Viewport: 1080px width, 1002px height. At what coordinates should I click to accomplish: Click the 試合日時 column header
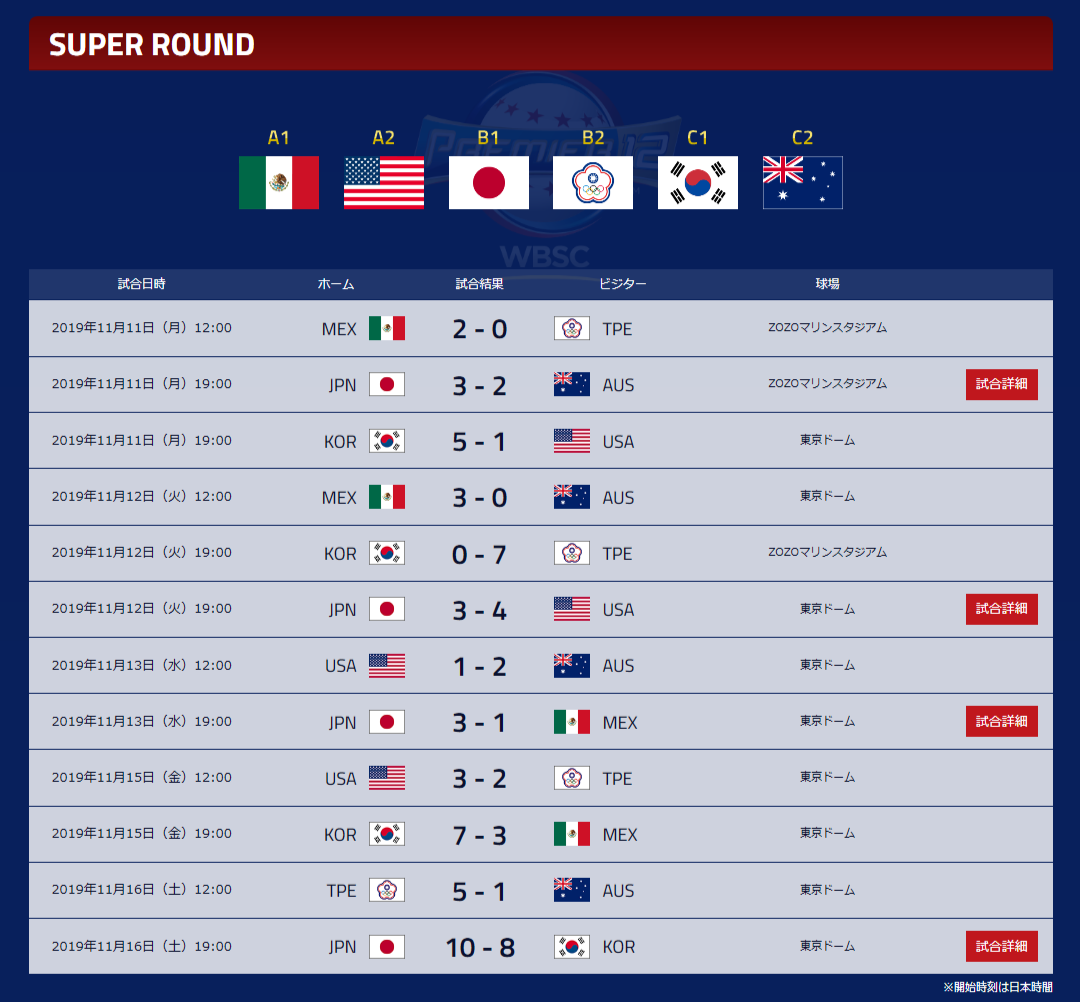click(x=142, y=284)
